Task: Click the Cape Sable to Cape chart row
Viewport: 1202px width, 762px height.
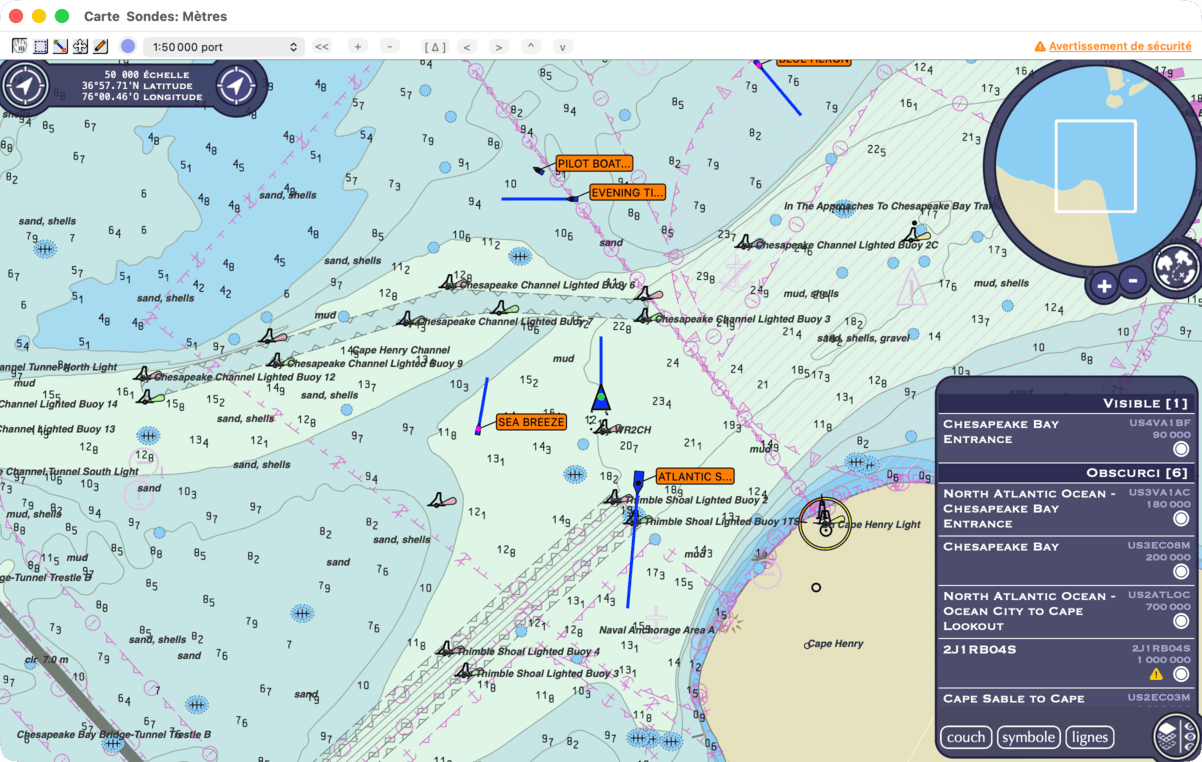Action: pyautogui.click(x=1066, y=698)
